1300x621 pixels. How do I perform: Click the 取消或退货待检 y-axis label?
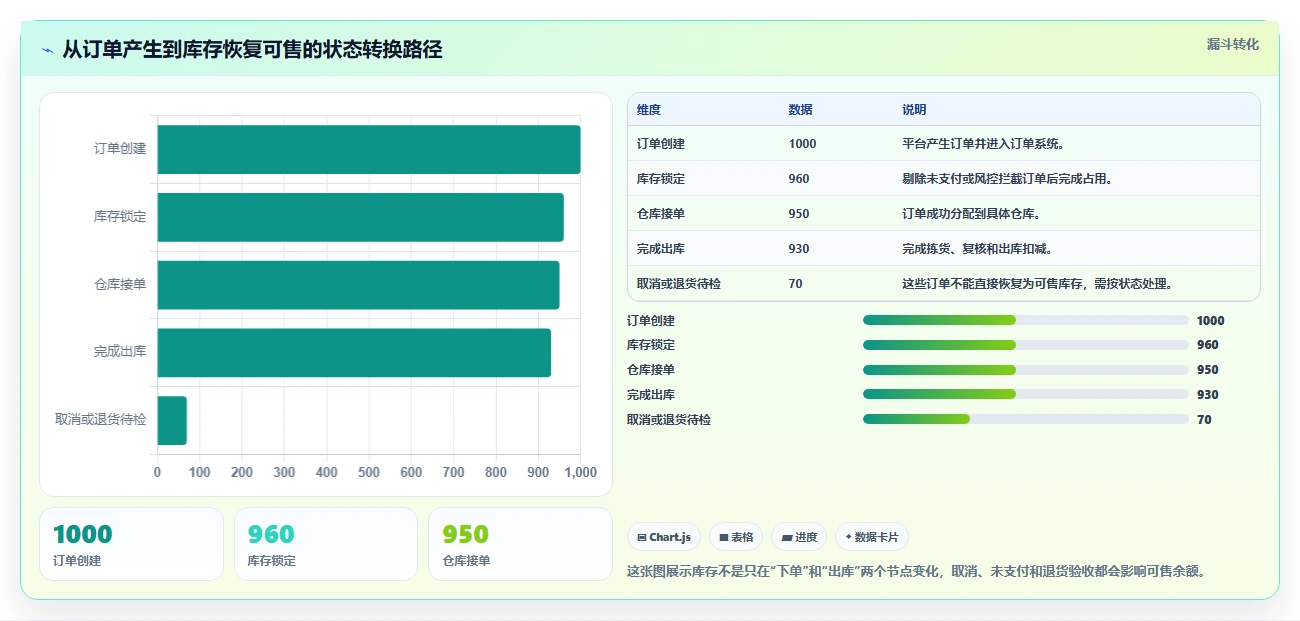101,420
